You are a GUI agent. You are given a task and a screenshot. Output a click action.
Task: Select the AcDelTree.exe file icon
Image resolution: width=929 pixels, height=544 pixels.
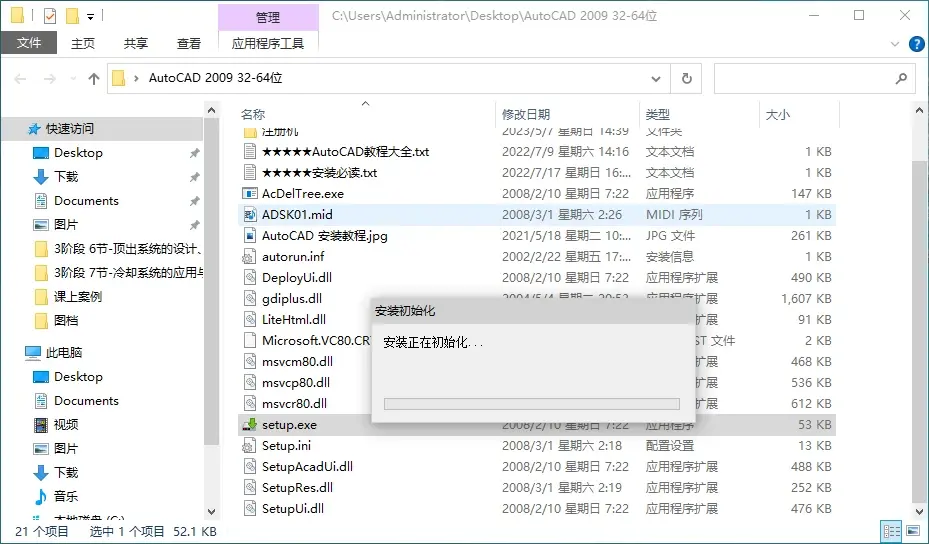[x=249, y=194]
